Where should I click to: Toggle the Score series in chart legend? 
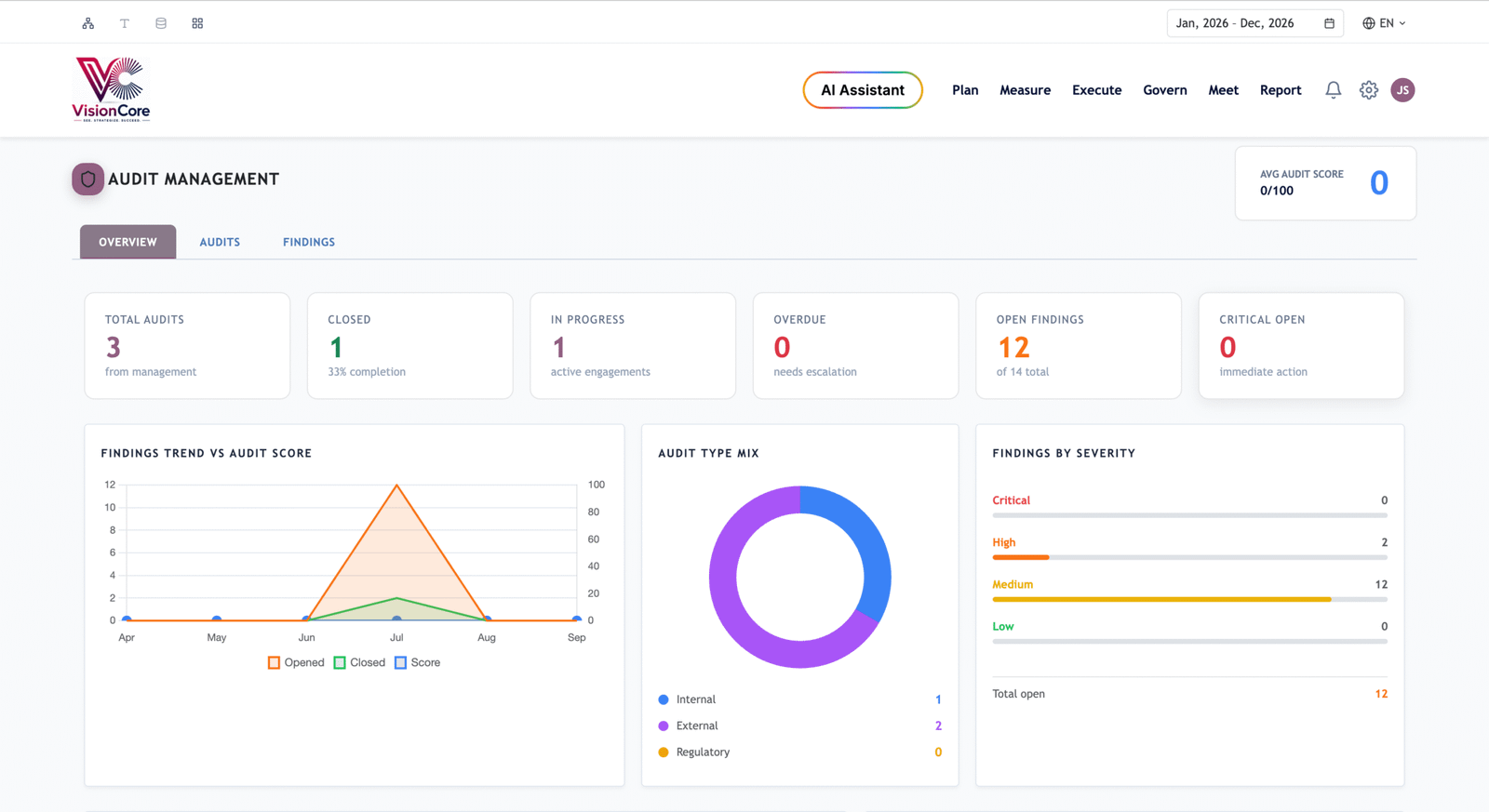pos(417,662)
